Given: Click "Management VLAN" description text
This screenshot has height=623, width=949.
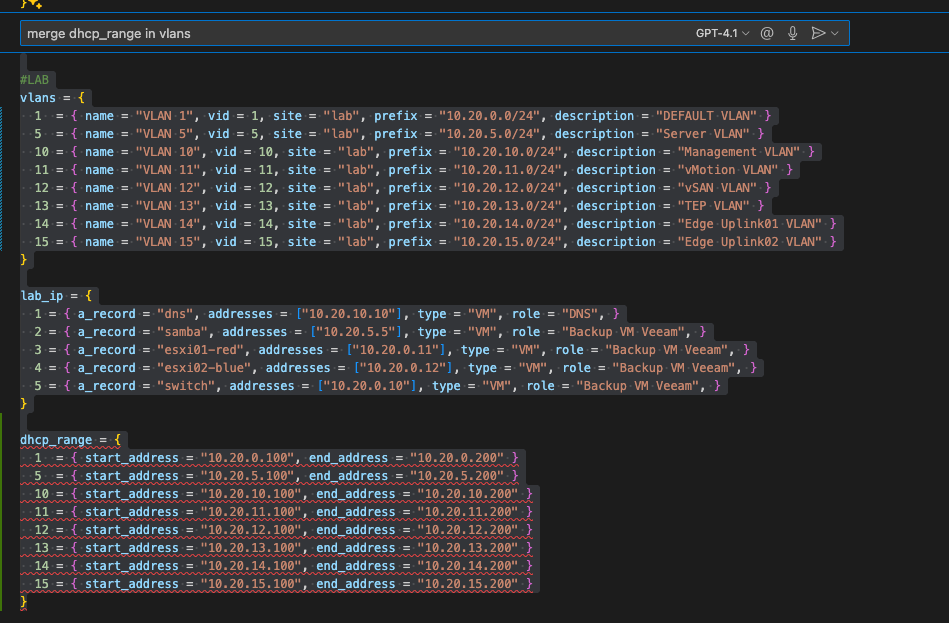Looking at the screenshot, I should (739, 151).
